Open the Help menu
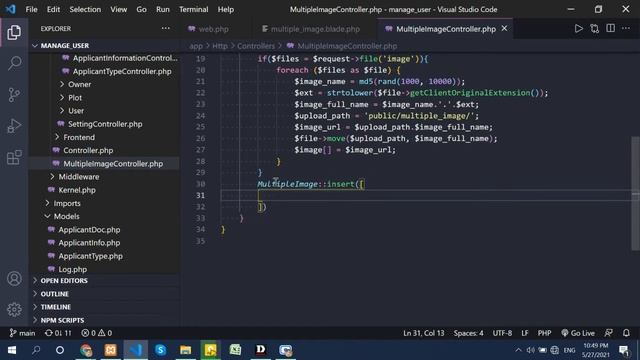The width and height of the screenshot is (640, 360). (225, 9)
